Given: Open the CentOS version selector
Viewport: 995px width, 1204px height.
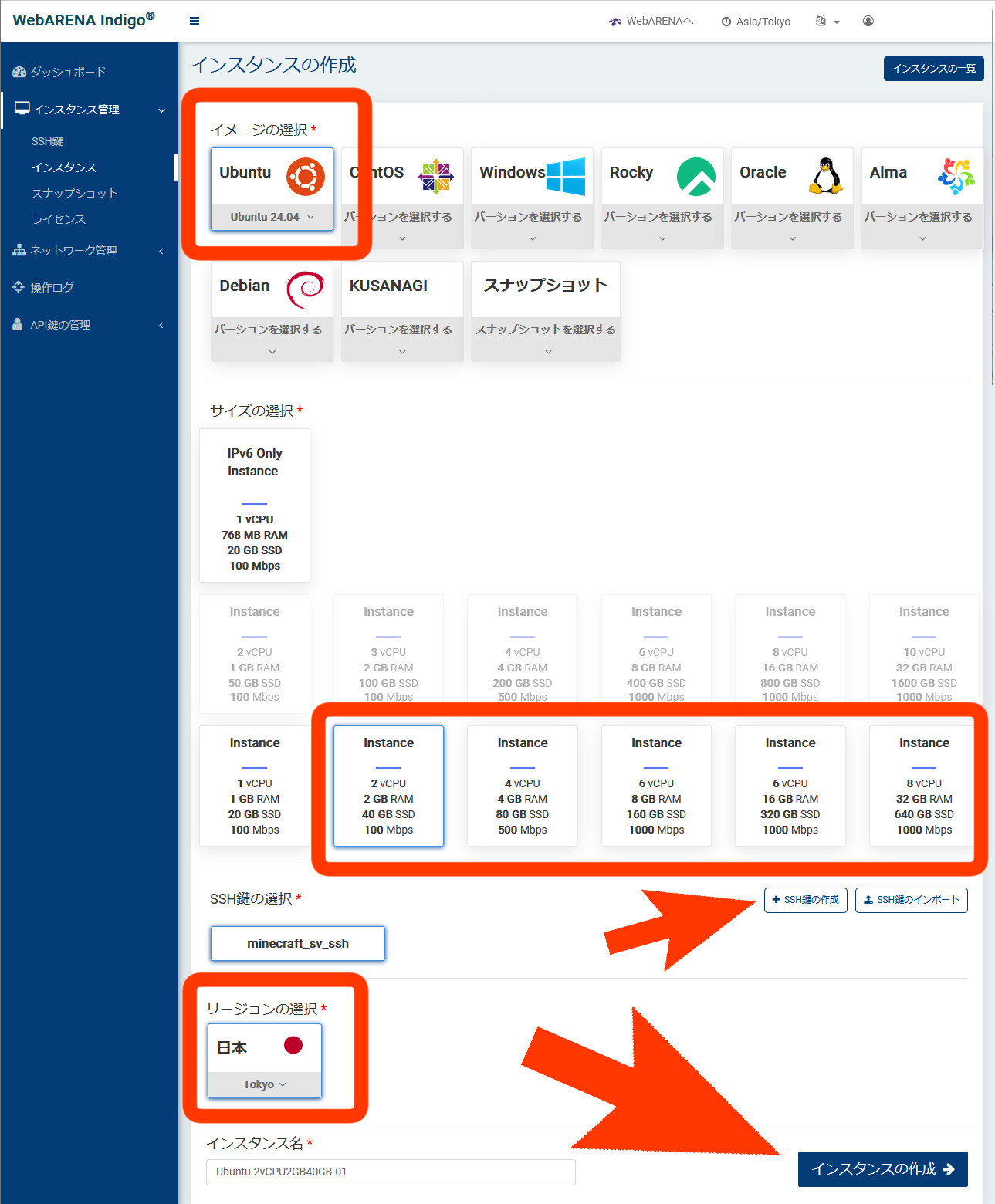Looking at the screenshot, I should coord(402,226).
